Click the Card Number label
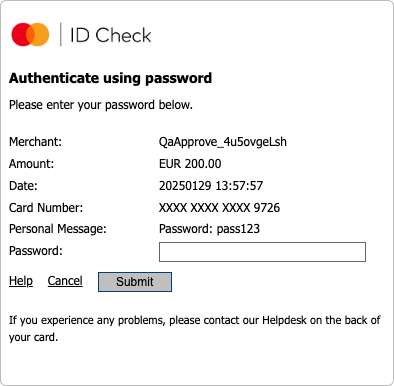The width and height of the screenshot is (394, 386). tap(46, 208)
